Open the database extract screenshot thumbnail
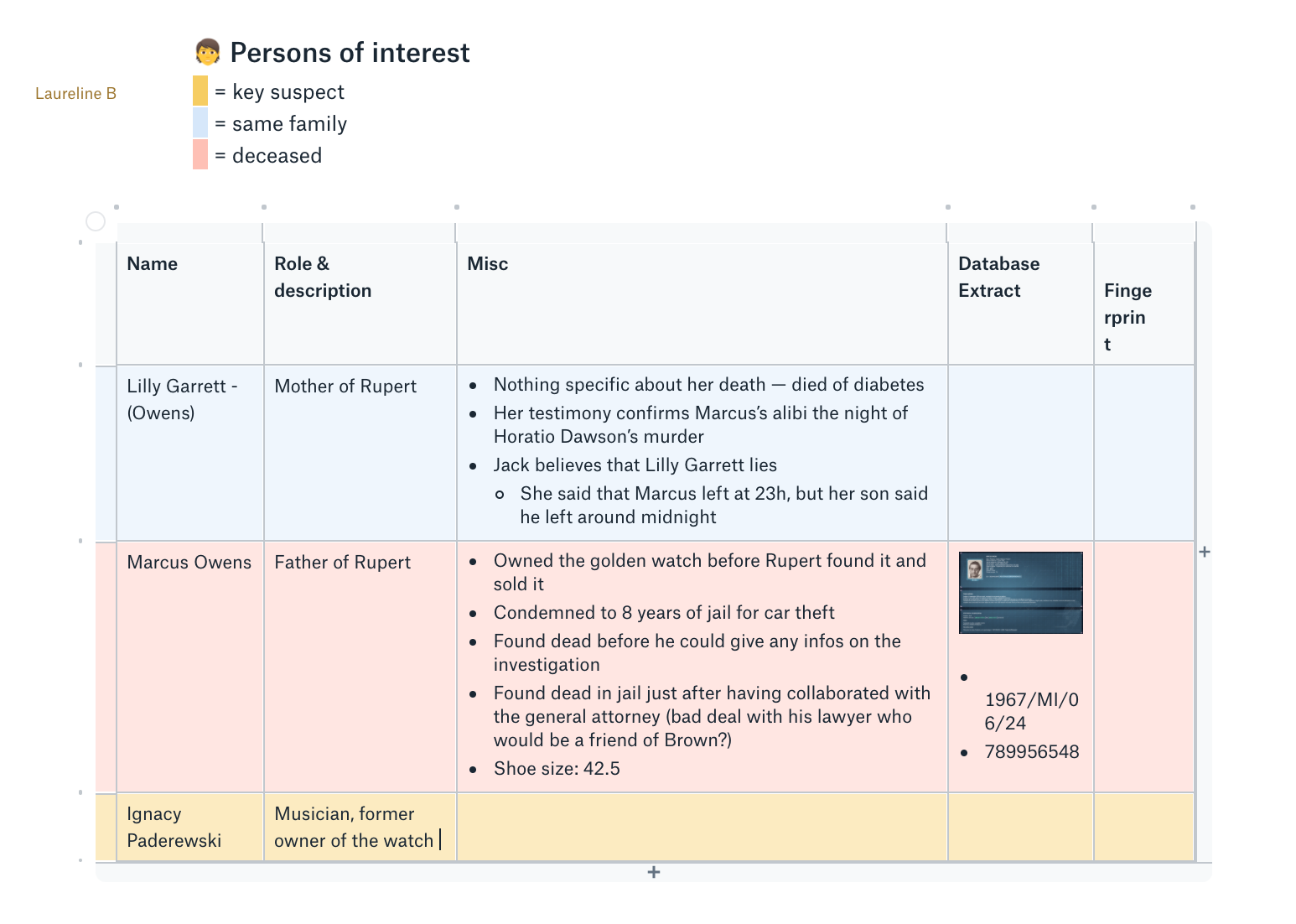The height and width of the screenshot is (924, 1296). (x=1020, y=593)
